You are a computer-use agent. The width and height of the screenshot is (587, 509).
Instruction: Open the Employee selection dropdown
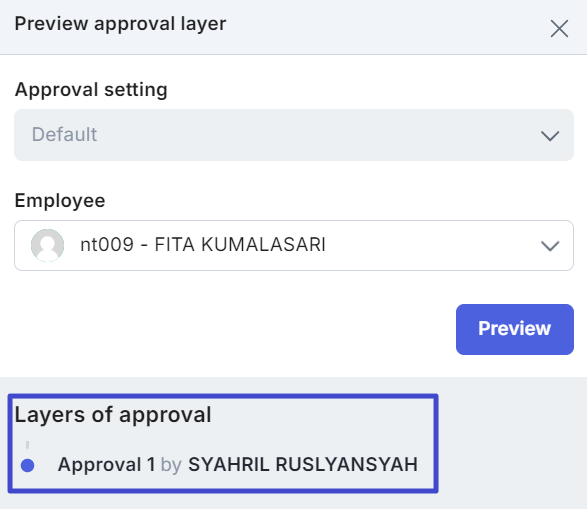coord(294,246)
